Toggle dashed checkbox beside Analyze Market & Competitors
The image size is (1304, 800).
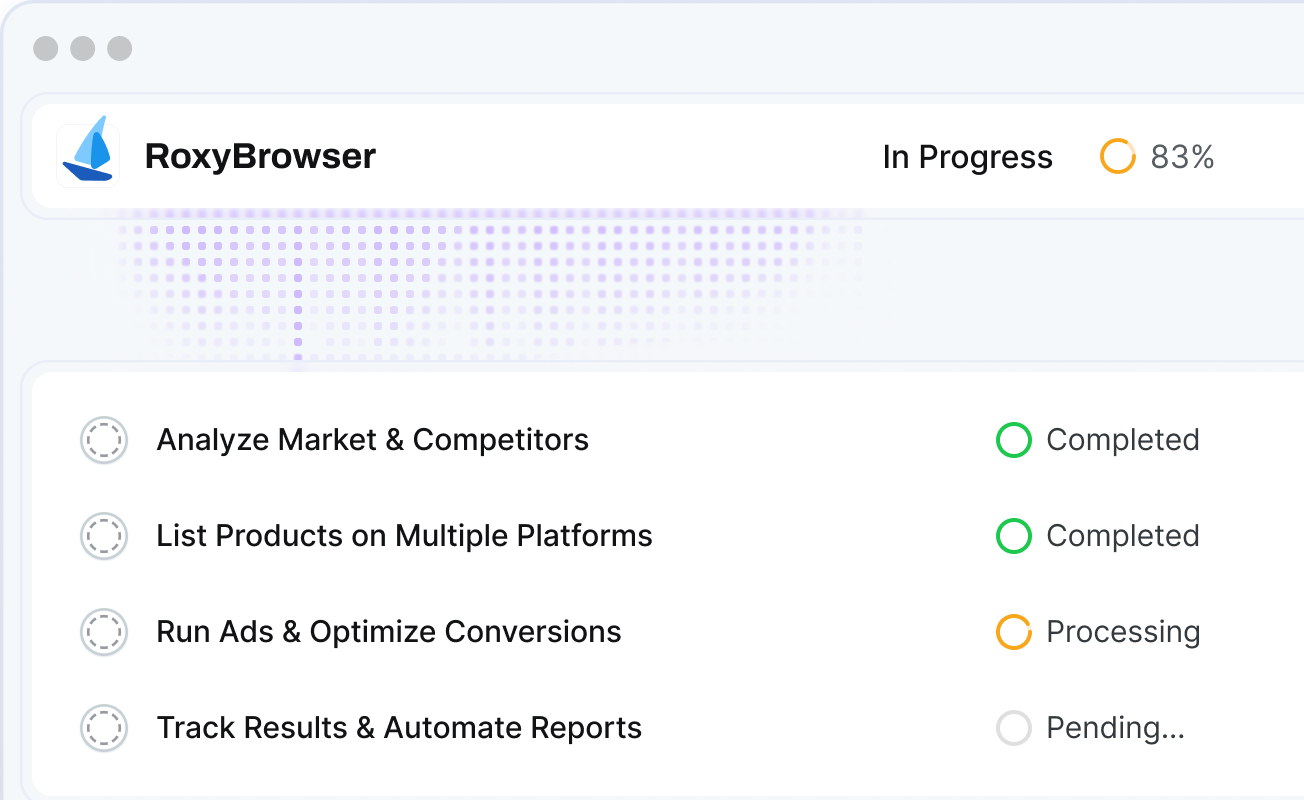point(104,440)
